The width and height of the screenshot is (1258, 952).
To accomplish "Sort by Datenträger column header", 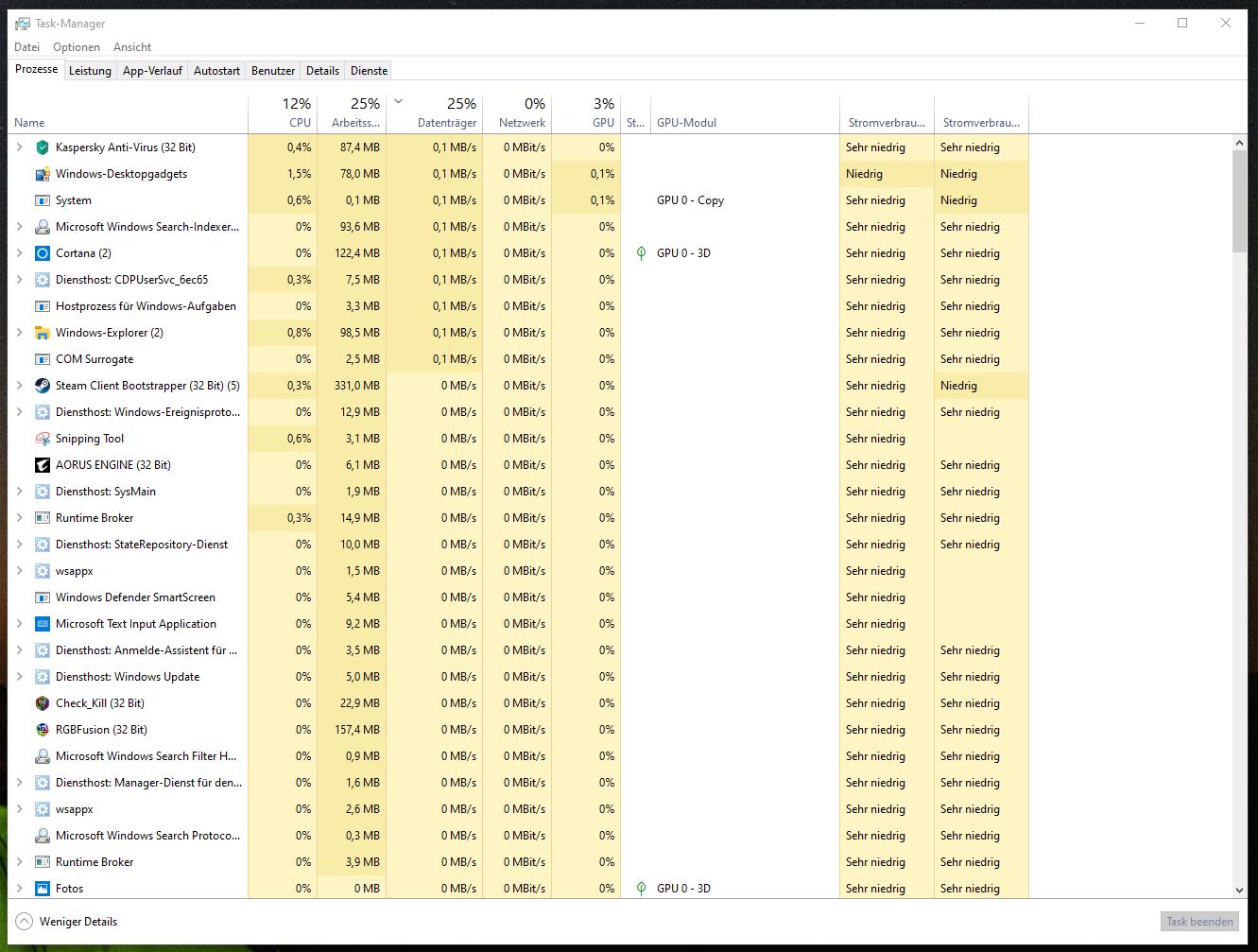I will 434,113.
